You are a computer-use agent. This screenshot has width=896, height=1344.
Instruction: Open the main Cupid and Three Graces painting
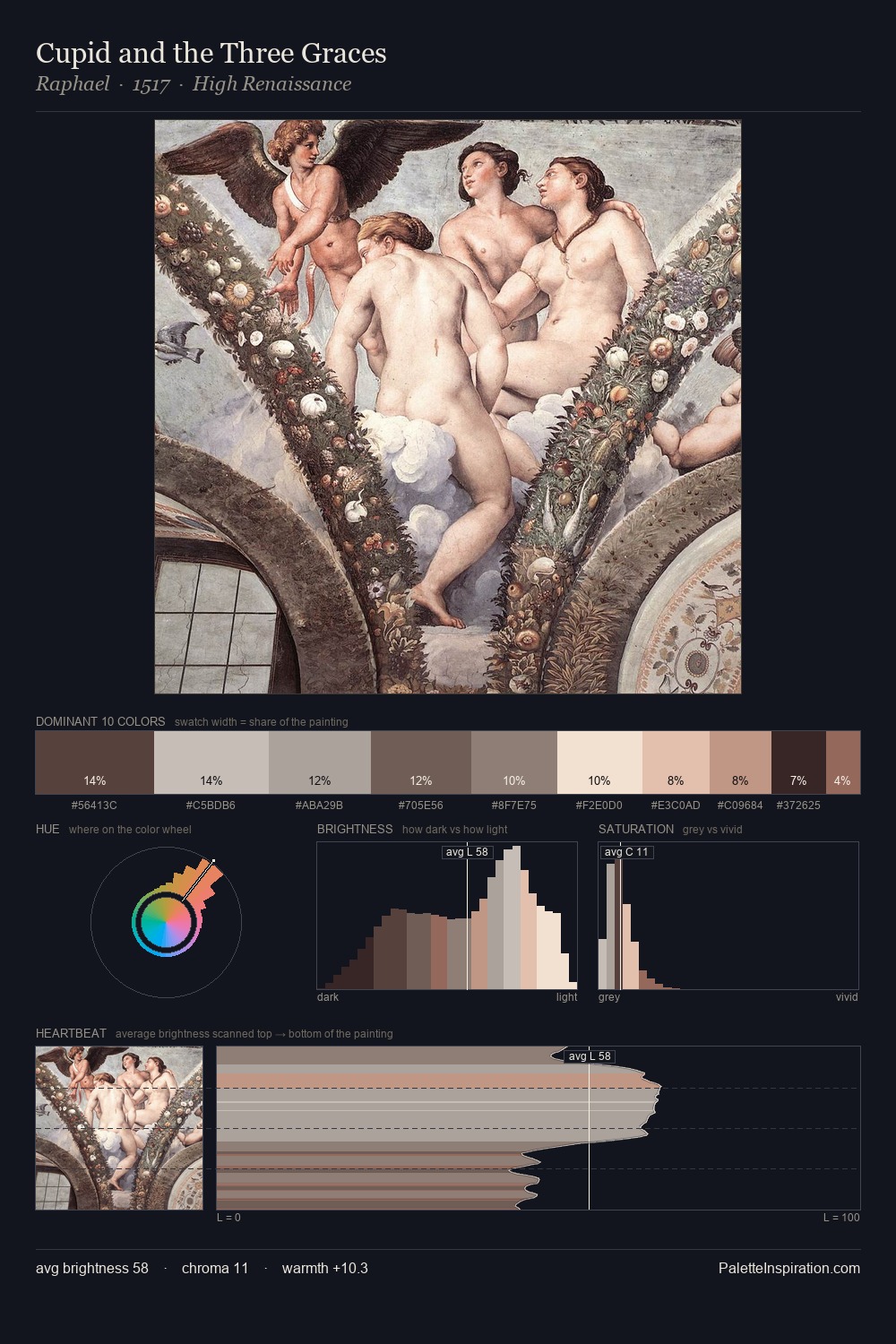[448, 407]
